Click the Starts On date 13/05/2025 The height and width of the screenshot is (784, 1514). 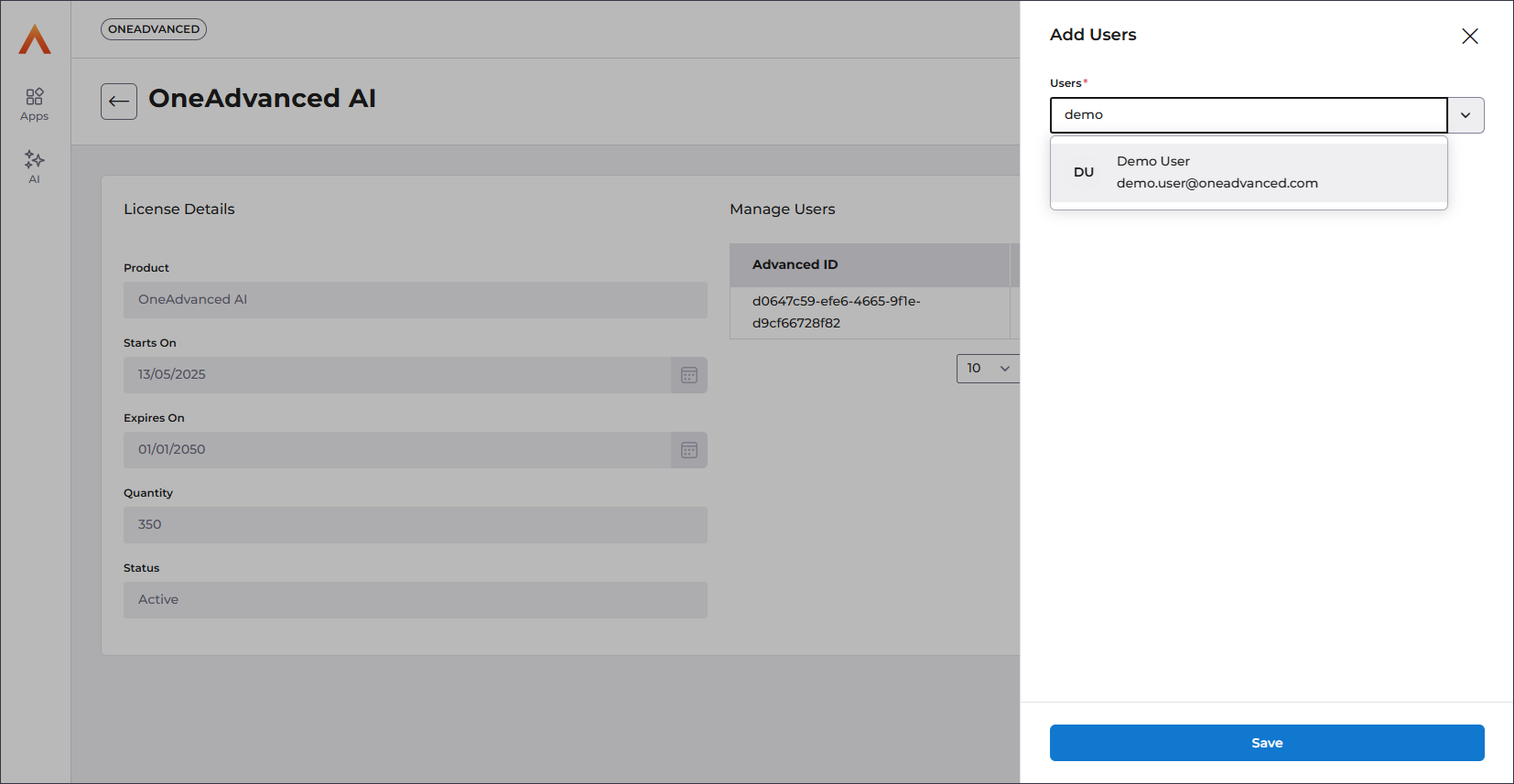[397, 375]
